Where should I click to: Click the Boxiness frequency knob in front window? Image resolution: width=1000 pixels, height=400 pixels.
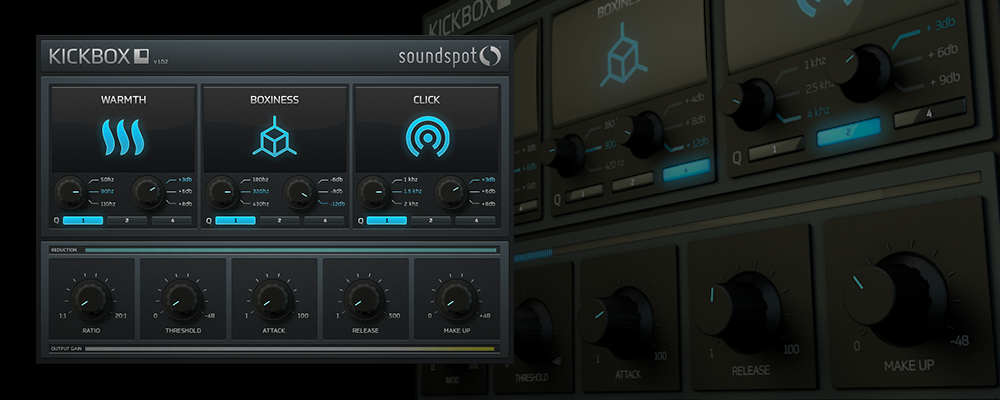click(x=221, y=191)
